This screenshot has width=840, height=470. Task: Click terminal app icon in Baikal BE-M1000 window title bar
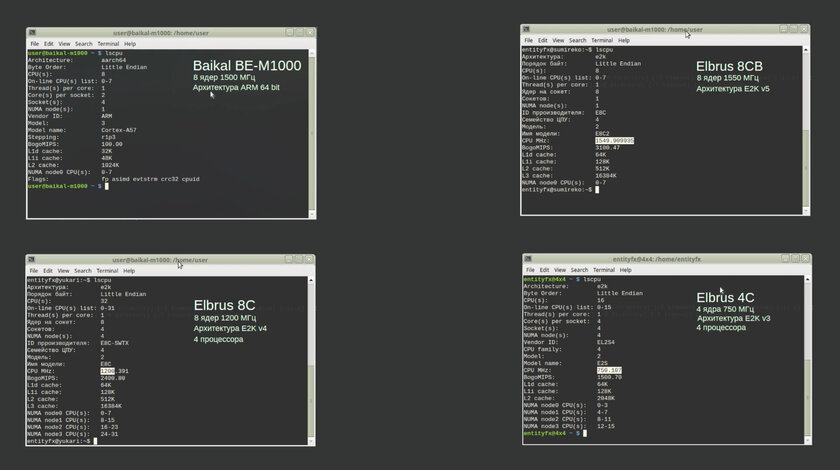pyautogui.click(x=32, y=33)
